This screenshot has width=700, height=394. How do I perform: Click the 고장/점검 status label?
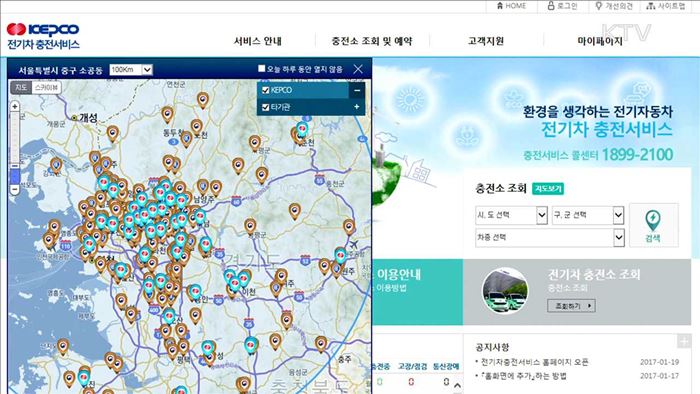pyautogui.click(x=412, y=366)
